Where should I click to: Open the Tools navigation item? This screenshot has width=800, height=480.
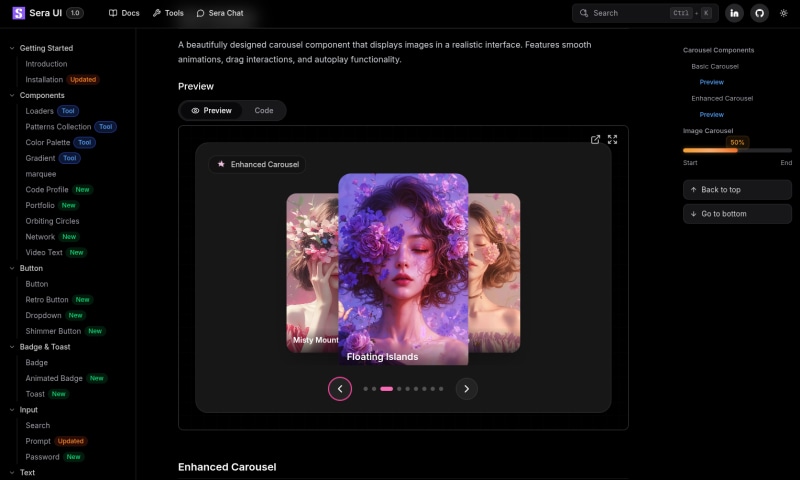coord(168,13)
